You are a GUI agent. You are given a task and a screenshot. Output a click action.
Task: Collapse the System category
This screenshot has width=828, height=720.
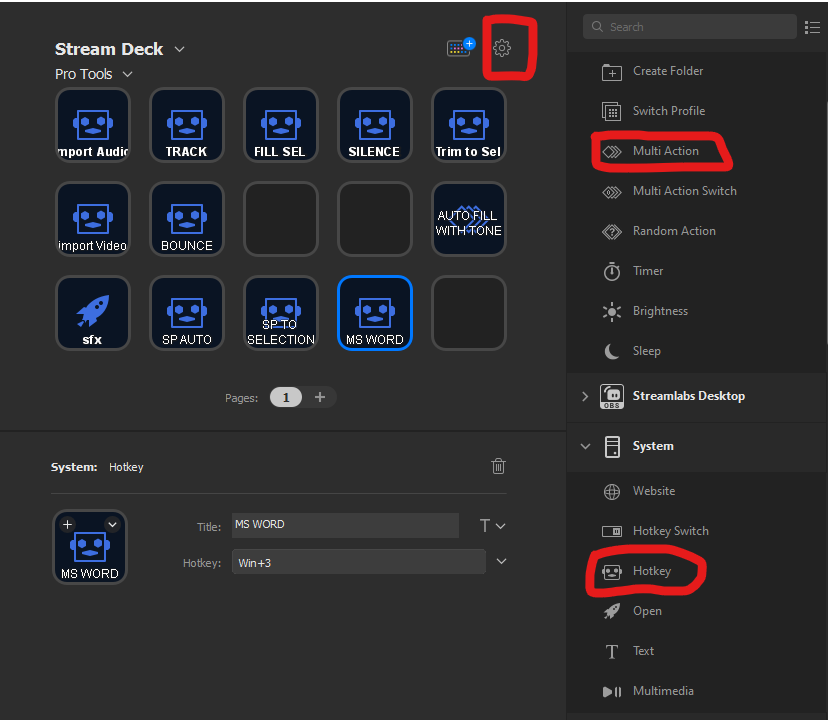(585, 446)
